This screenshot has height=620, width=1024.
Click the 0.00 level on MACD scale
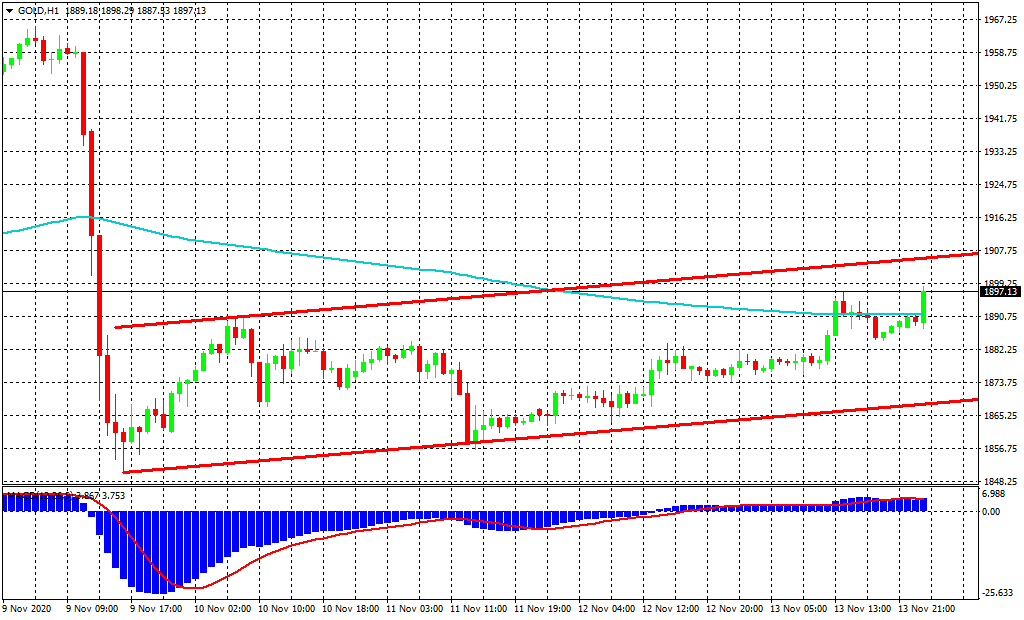pyautogui.click(x=990, y=512)
